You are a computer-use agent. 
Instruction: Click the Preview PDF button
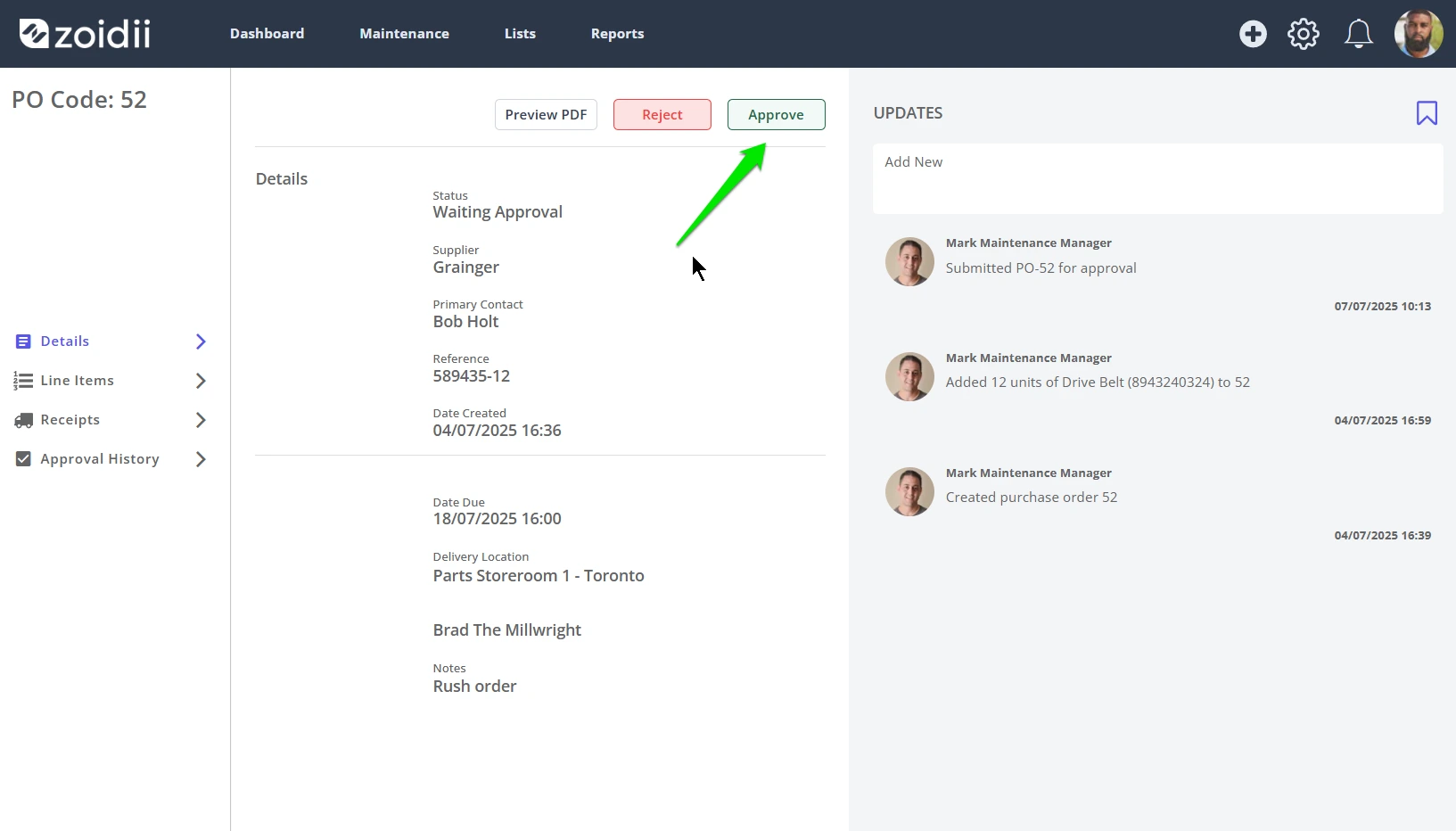pyautogui.click(x=546, y=114)
